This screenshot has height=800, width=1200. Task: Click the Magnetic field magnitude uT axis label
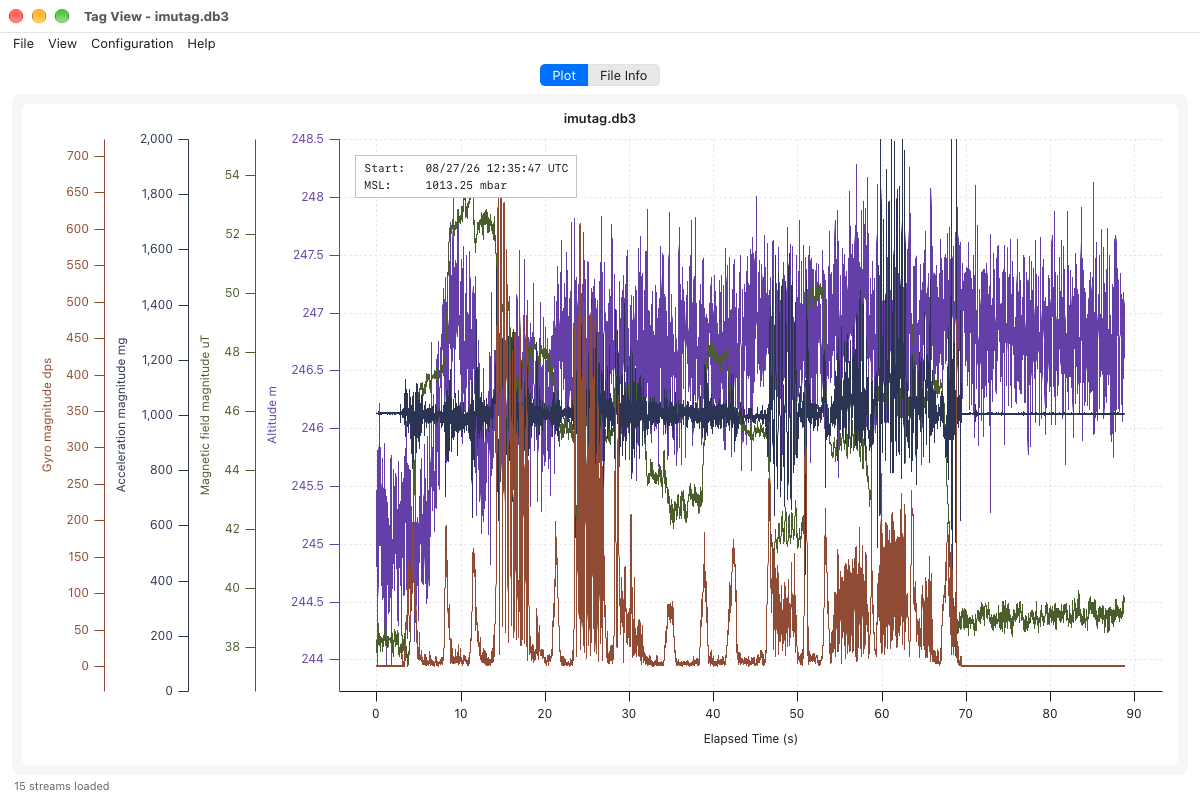pyautogui.click(x=205, y=415)
